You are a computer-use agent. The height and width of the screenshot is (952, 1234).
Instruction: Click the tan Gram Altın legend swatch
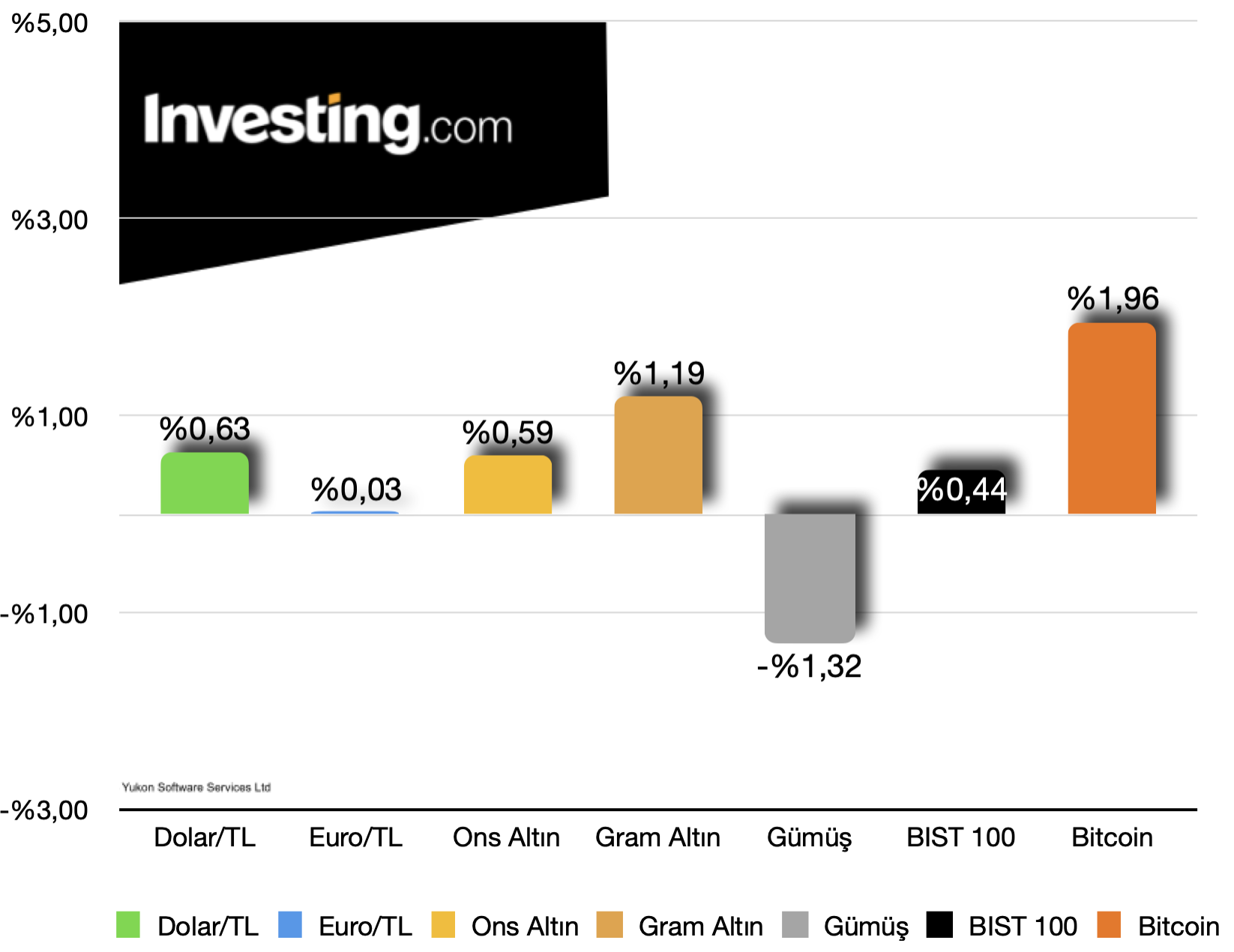pyautogui.click(x=610, y=924)
